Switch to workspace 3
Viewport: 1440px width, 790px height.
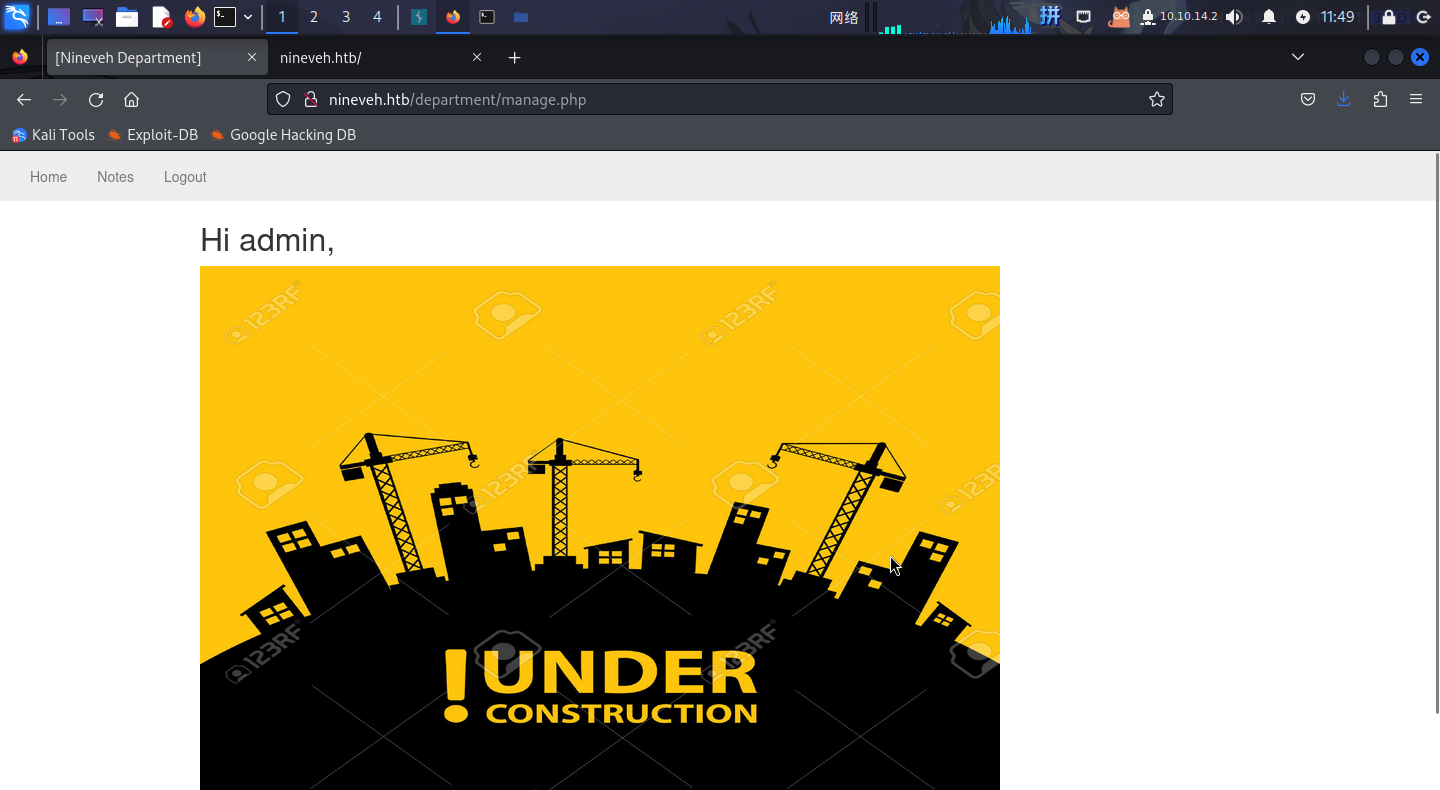tap(346, 17)
